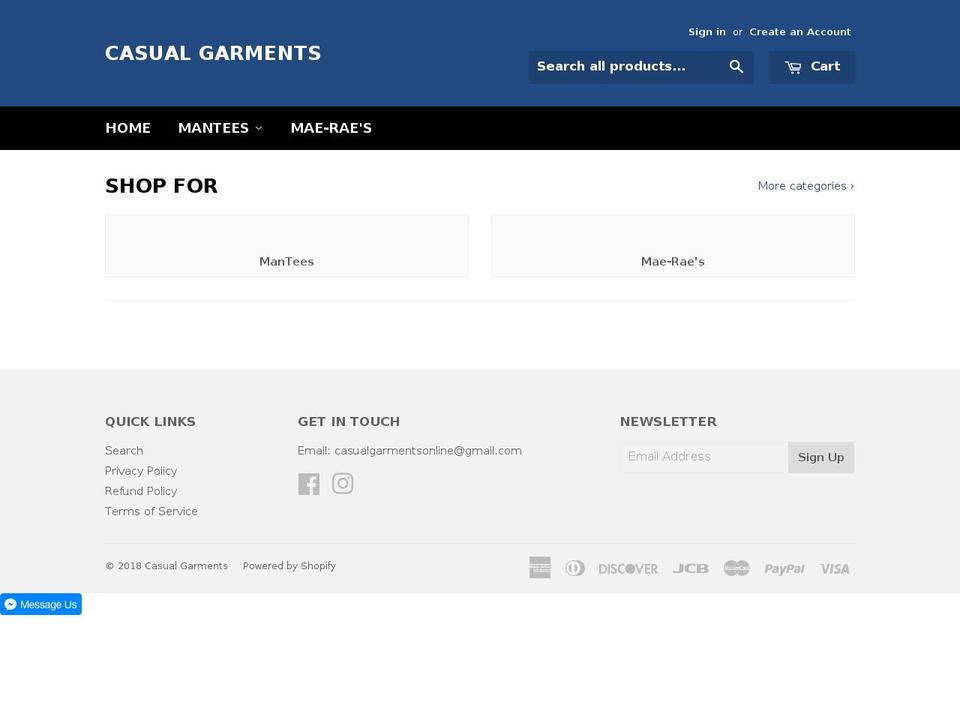The height and width of the screenshot is (720, 960).
Task: Click the Visa payment icon
Action: [x=834, y=569]
